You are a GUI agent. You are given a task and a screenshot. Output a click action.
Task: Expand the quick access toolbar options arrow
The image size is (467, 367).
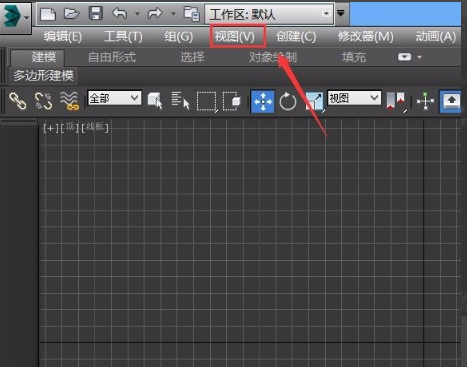341,13
